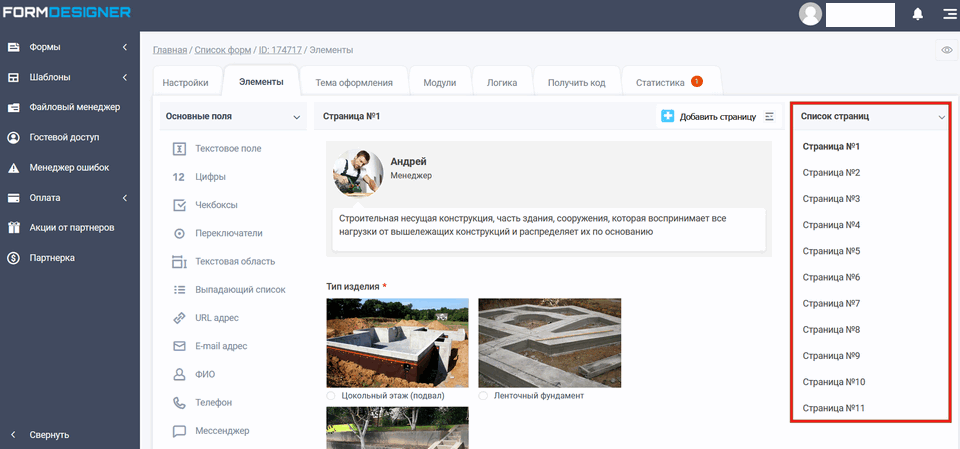Select Страница №5 in page list
The width and height of the screenshot is (960, 449).
831,251
